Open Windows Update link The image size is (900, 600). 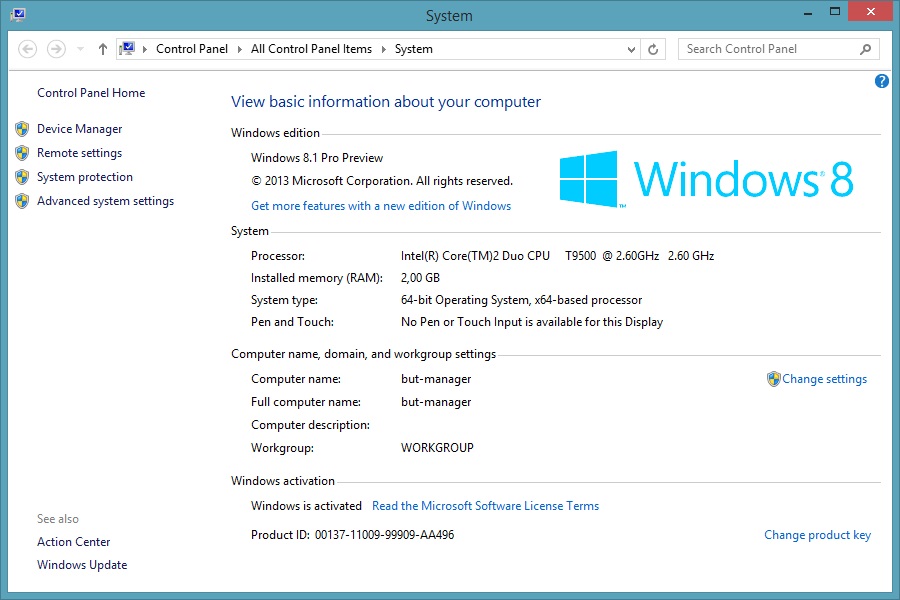(x=82, y=565)
